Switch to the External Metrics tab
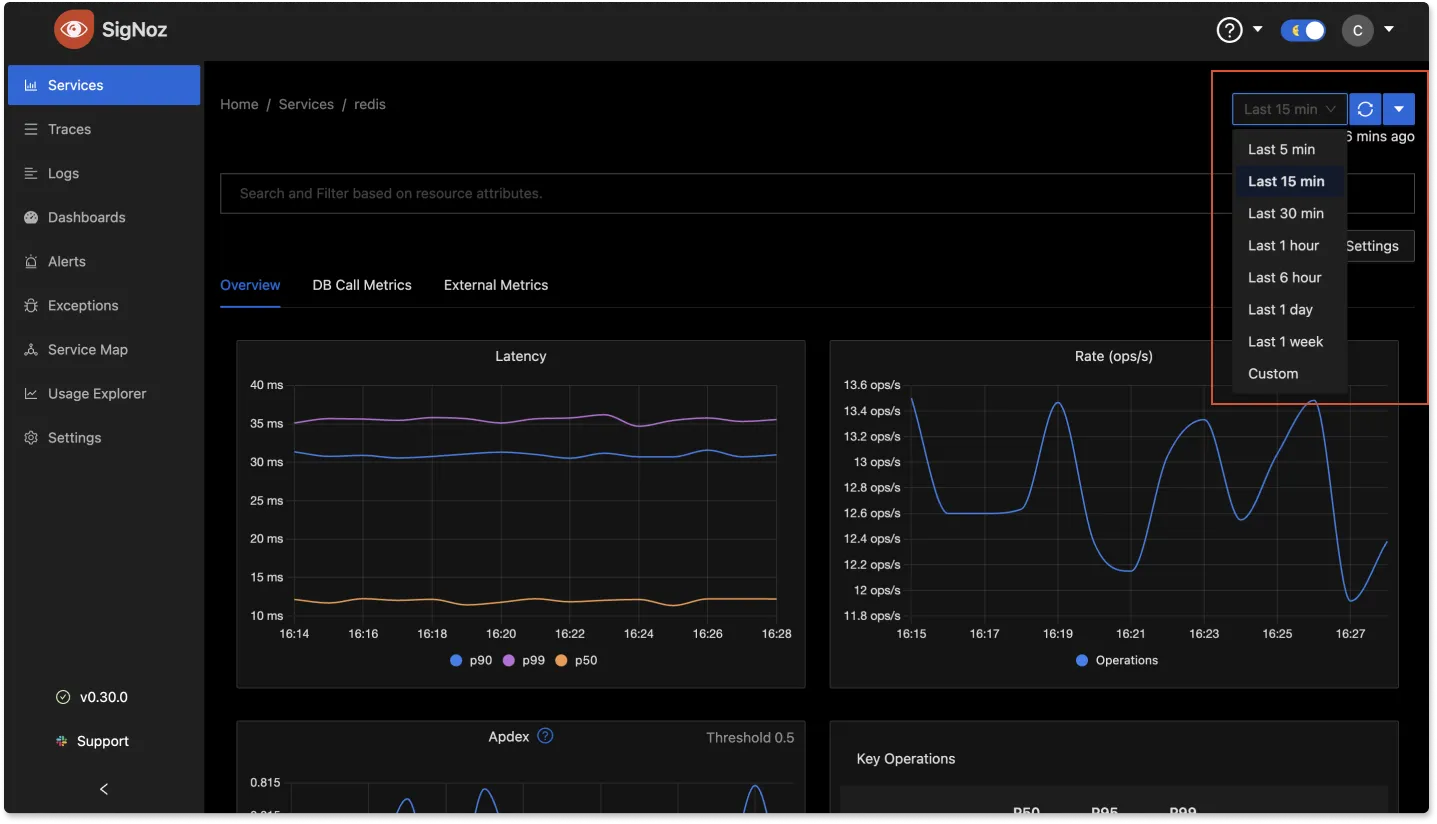The image size is (1437, 824). point(496,285)
